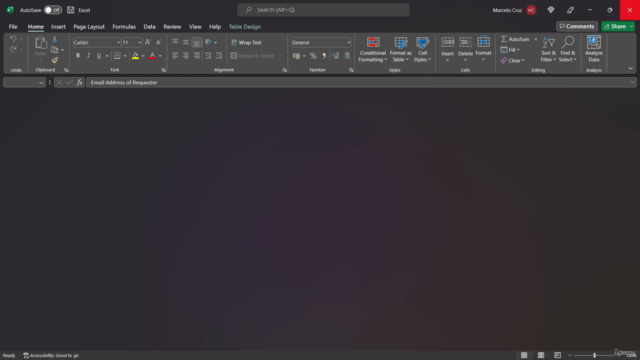Decrease font size with the smaller A icon
Screen dimensions: 640x360
pyautogui.click(x=159, y=42)
